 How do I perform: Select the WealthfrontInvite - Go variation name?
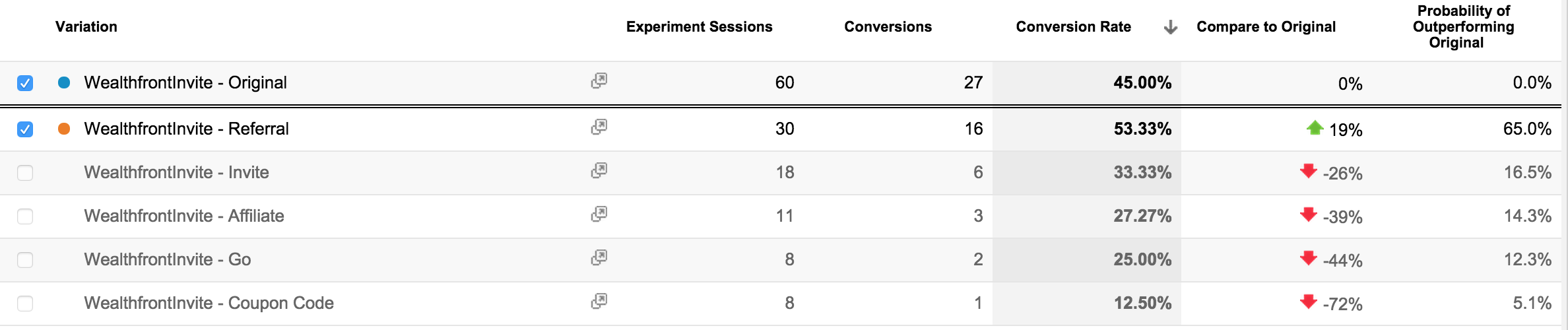168,259
